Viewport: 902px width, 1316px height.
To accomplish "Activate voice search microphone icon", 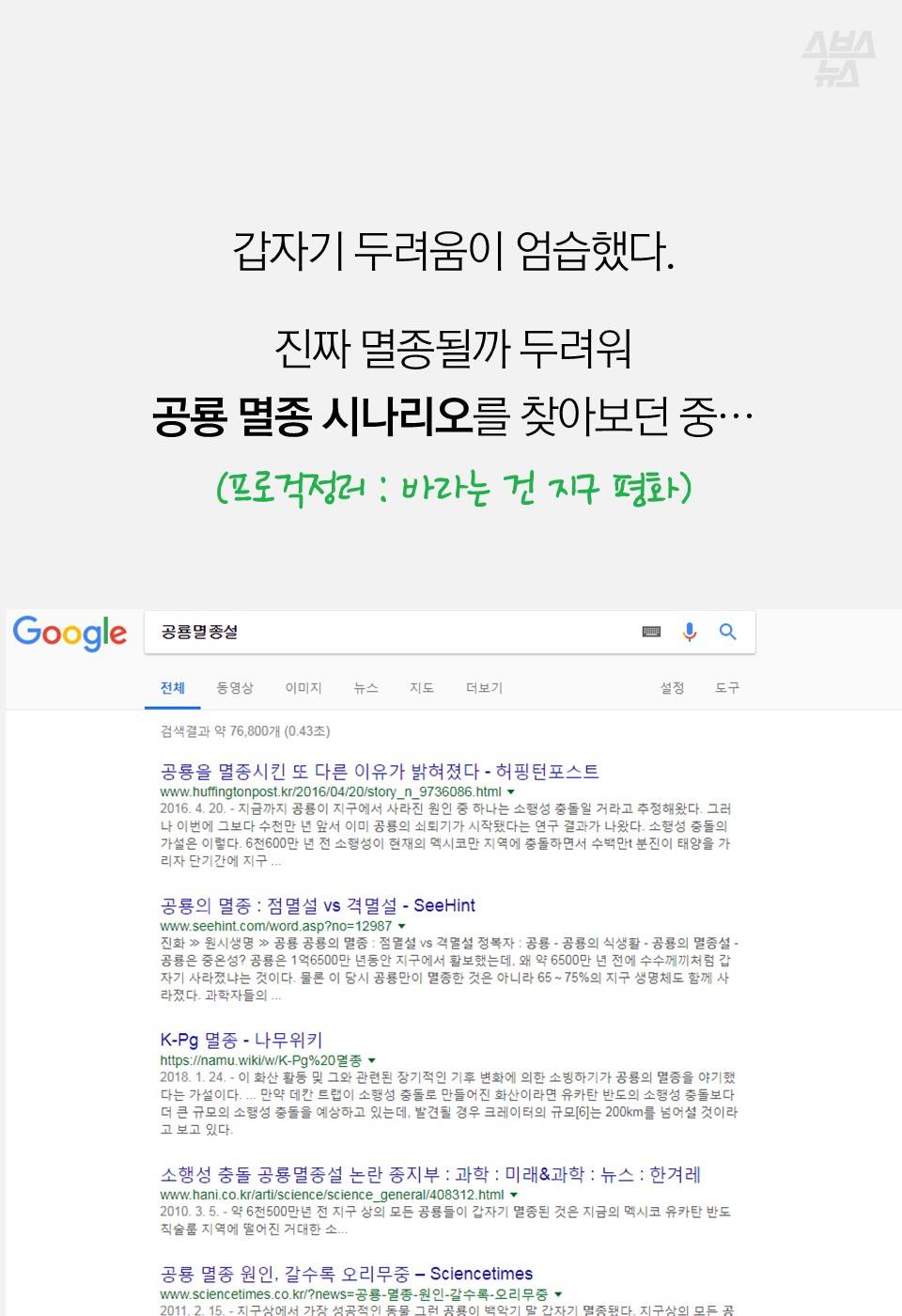I will coord(690,632).
